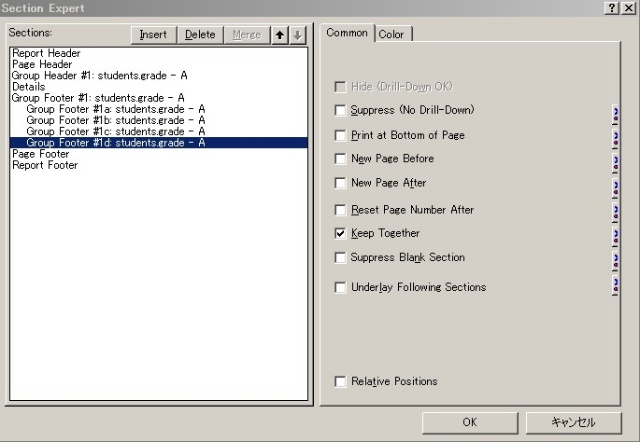The width and height of the screenshot is (640, 442).
Task: Enable New Page After checkbox
Action: pos(340,182)
